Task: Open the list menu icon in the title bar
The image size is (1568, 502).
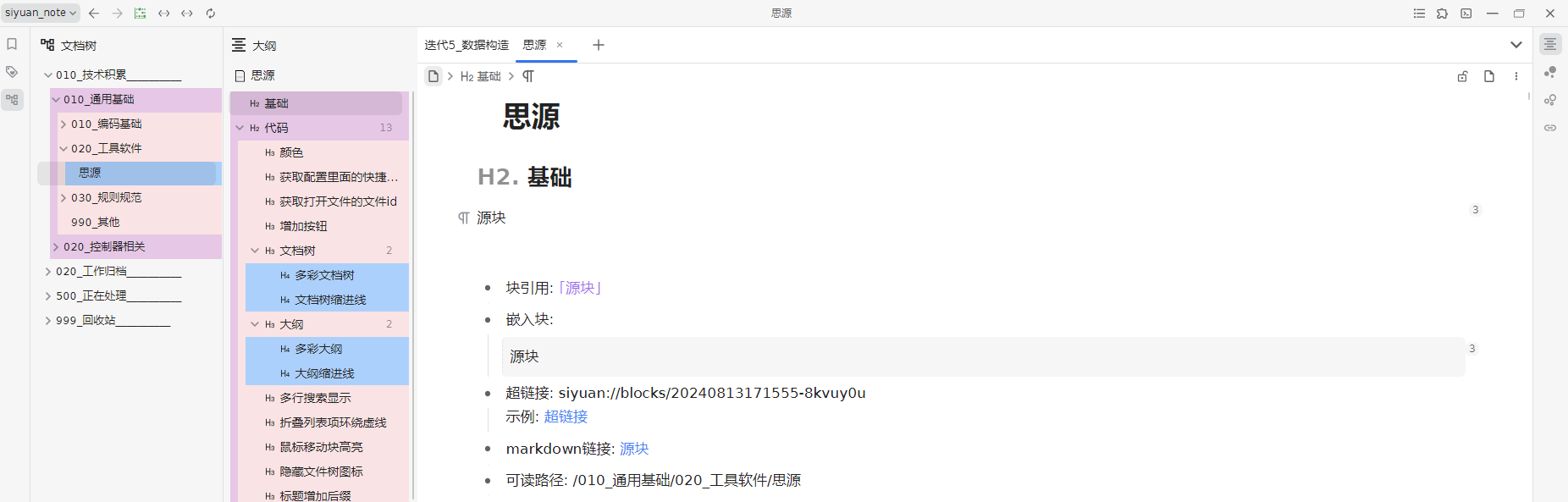Action: click(1419, 13)
